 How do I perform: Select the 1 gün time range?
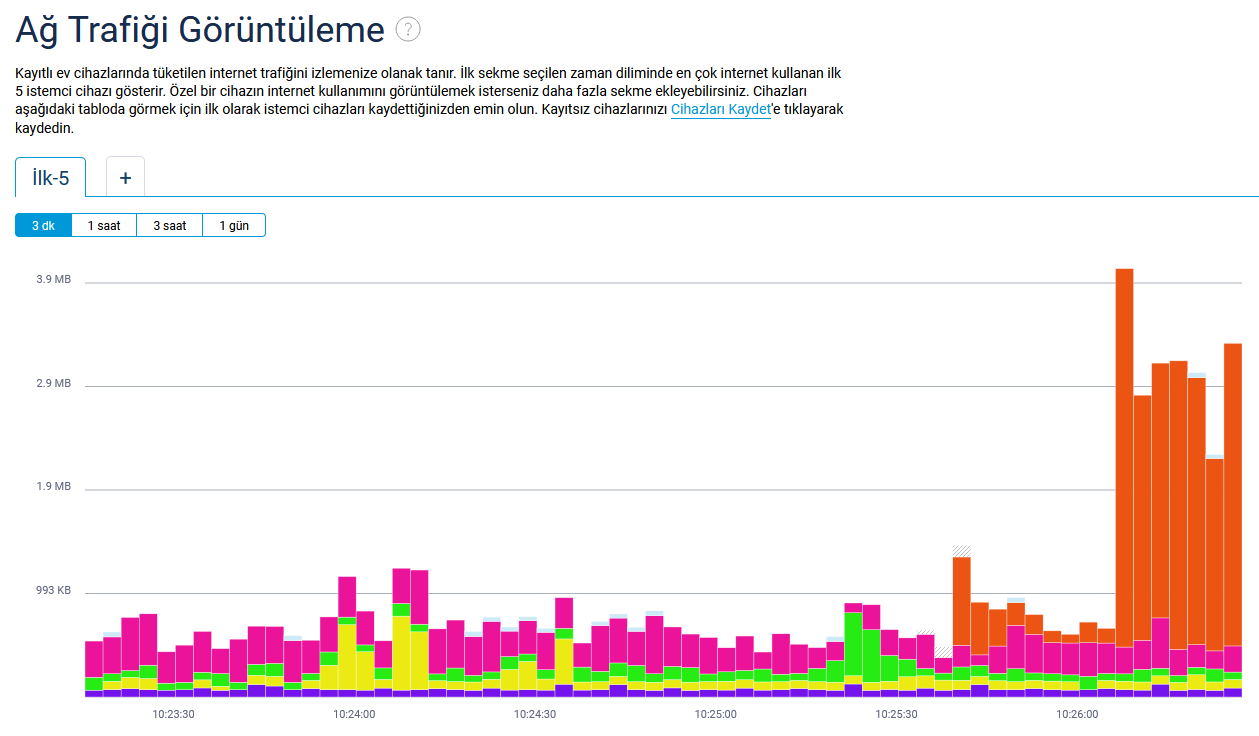point(234,225)
